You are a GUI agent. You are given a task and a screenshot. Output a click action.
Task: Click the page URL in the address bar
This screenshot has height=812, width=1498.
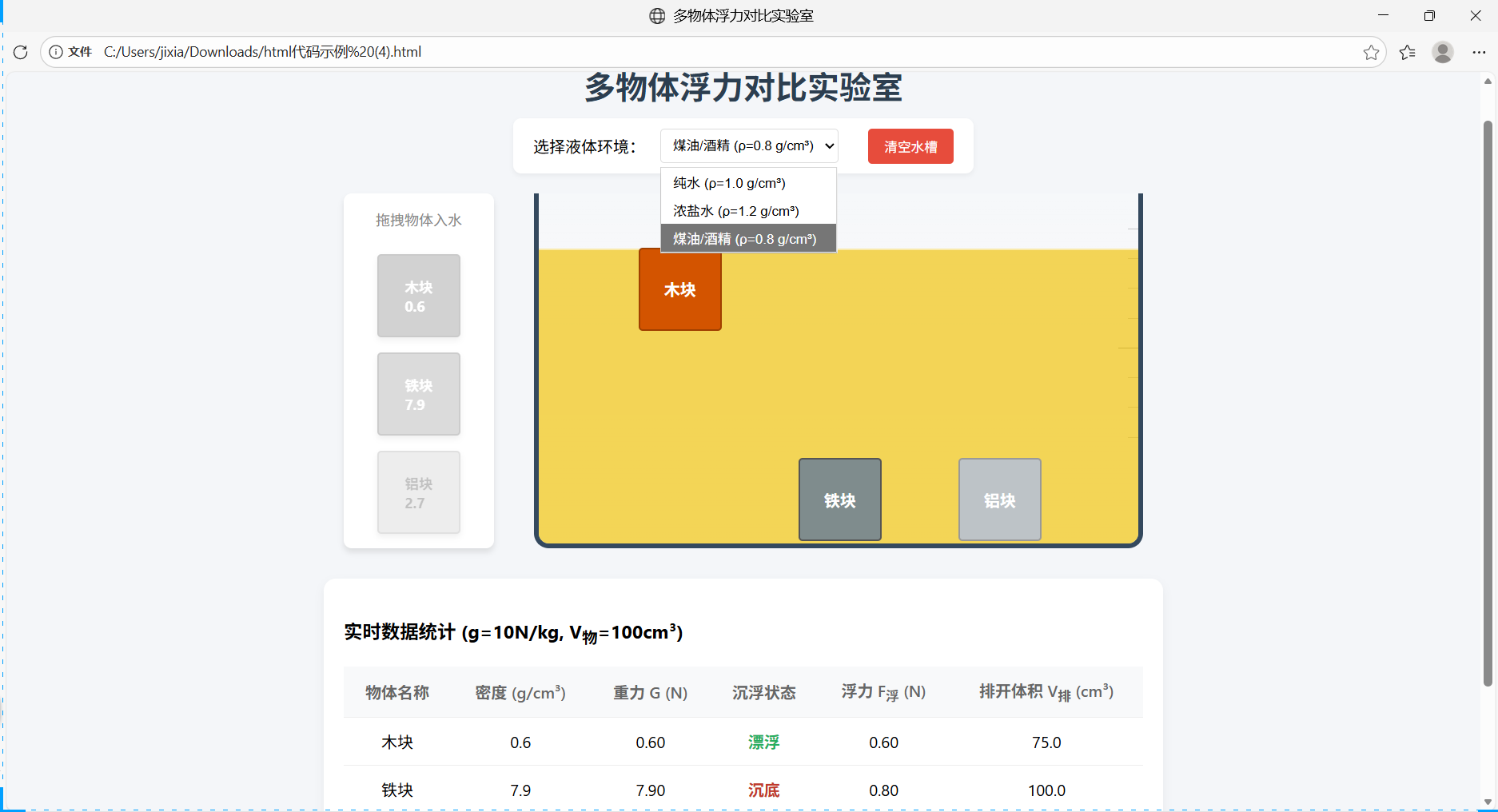262,51
